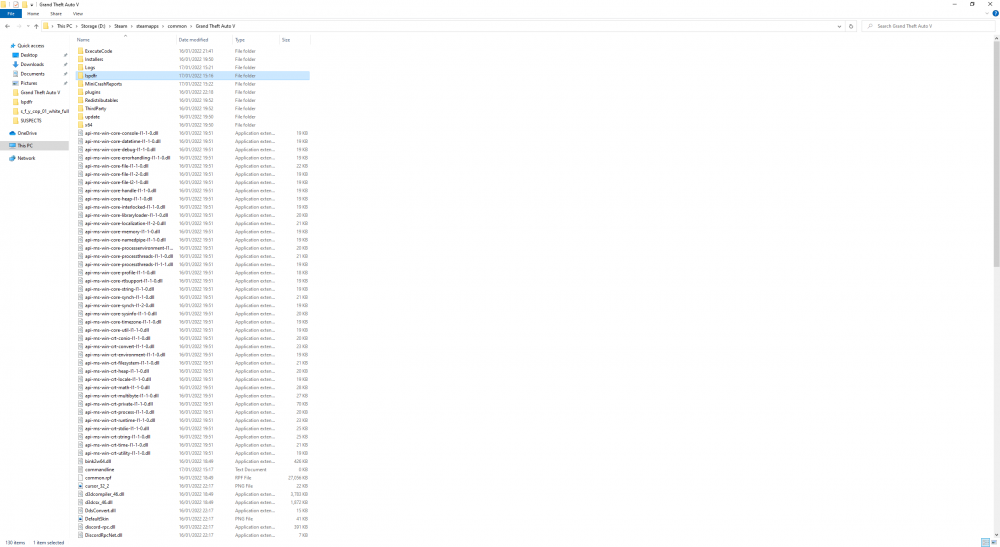Click 'Steam' breadcrumb segment
The height and width of the screenshot is (547, 1000).
tap(121, 26)
